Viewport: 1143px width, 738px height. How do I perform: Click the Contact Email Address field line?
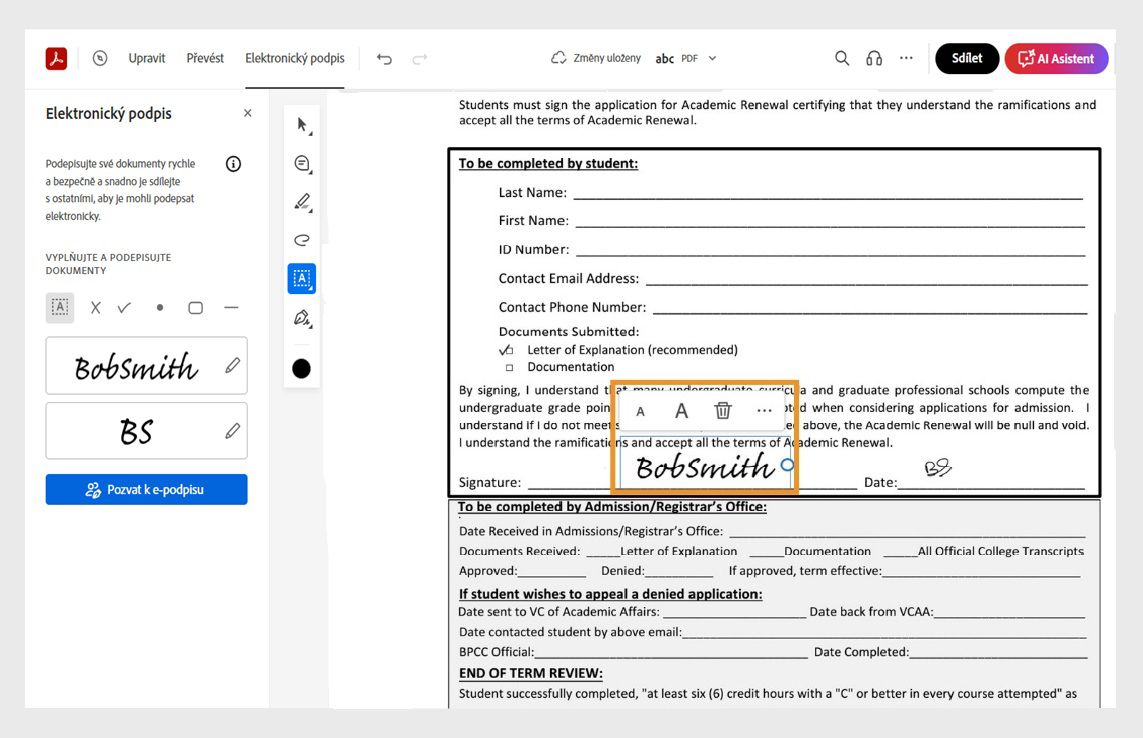point(867,280)
